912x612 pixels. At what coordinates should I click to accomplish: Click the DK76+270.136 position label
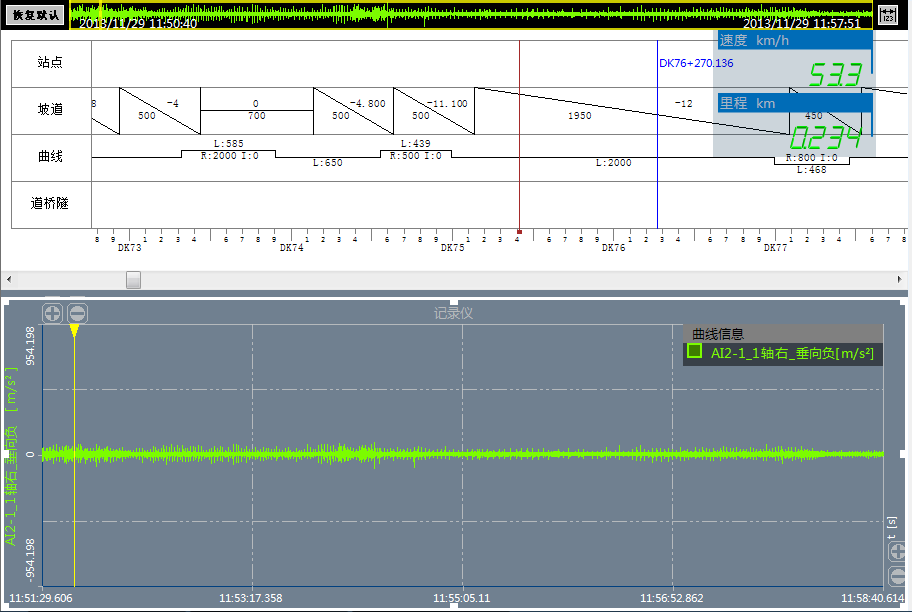[696, 63]
